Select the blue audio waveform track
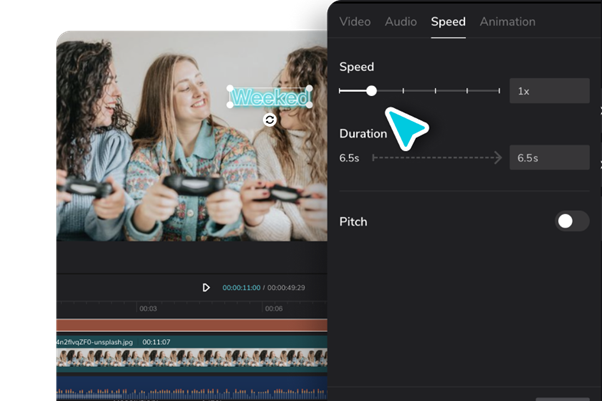602x401 pixels. [x=192, y=388]
